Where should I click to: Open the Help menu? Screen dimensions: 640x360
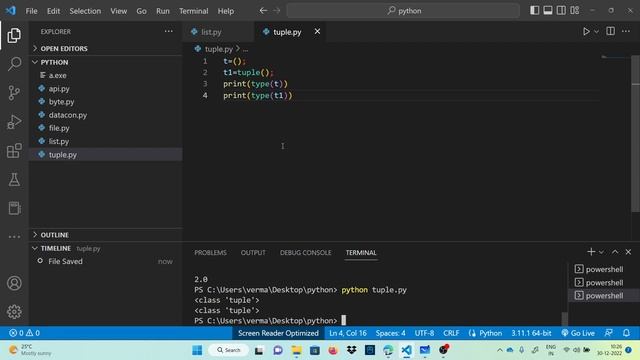pyautogui.click(x=226, y=11)
